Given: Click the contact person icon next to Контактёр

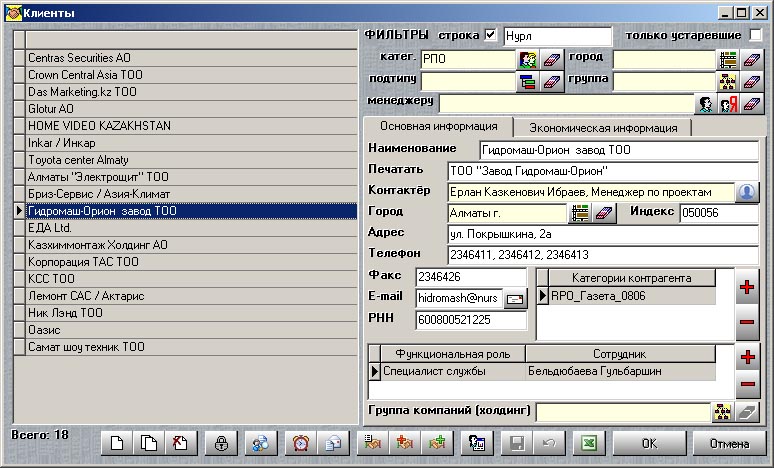Looking at the screenshot, I should coord(748,191).
